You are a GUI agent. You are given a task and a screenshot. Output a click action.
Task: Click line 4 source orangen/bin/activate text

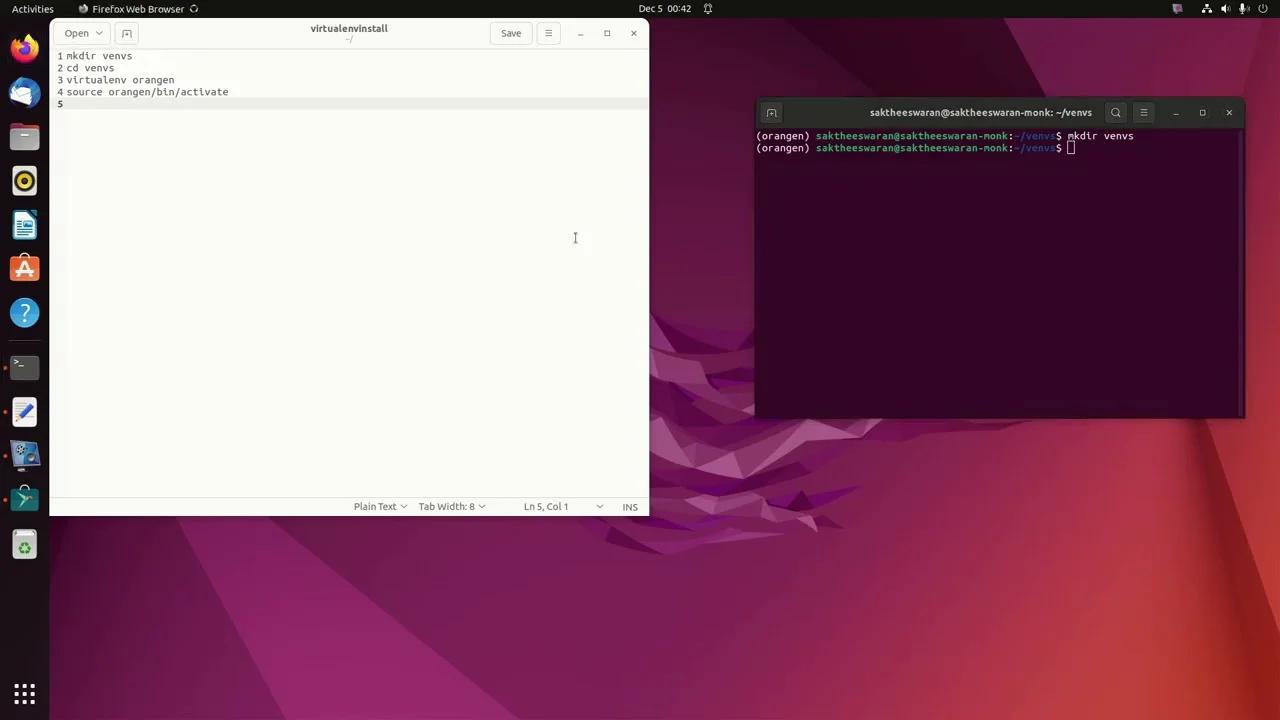coord(147,92)
